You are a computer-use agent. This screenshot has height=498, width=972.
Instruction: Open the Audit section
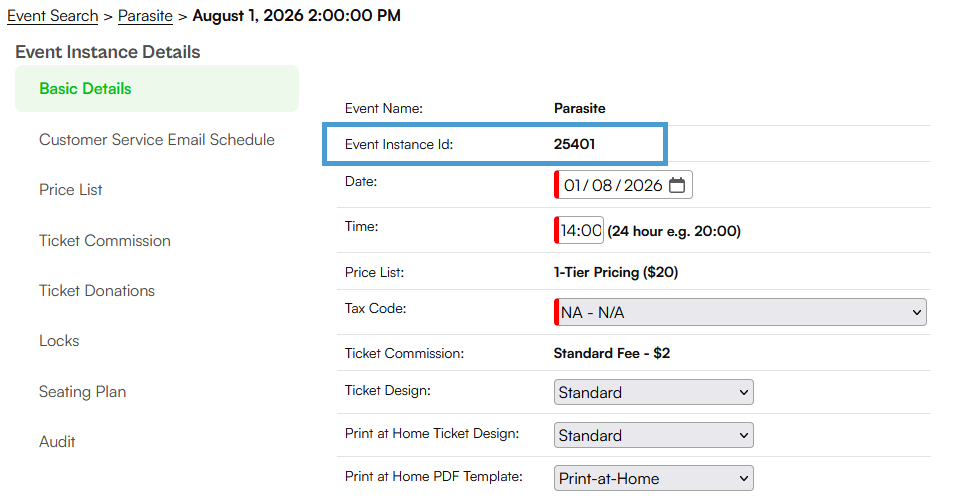point(57,442)
